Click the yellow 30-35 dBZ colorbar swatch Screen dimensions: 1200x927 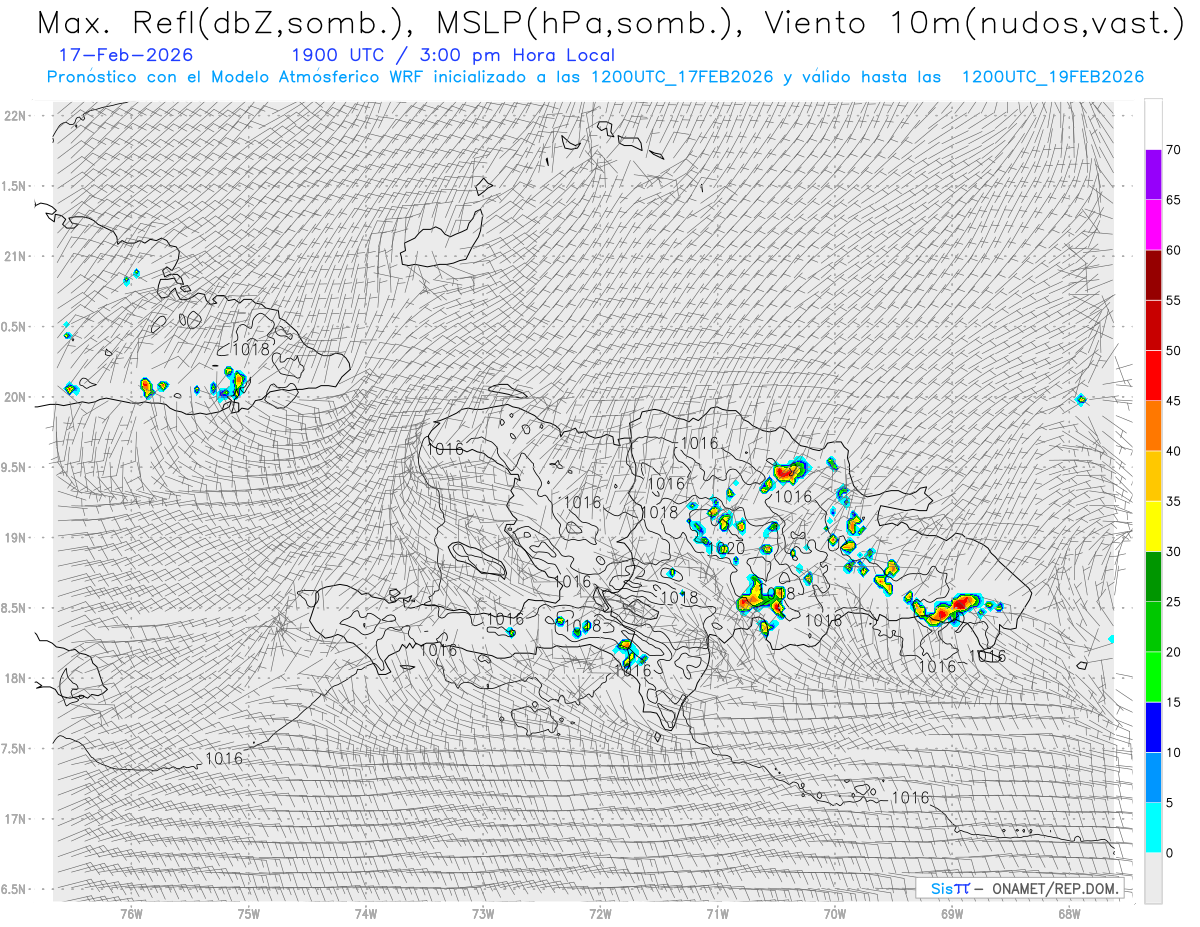tap(1153, 526)
